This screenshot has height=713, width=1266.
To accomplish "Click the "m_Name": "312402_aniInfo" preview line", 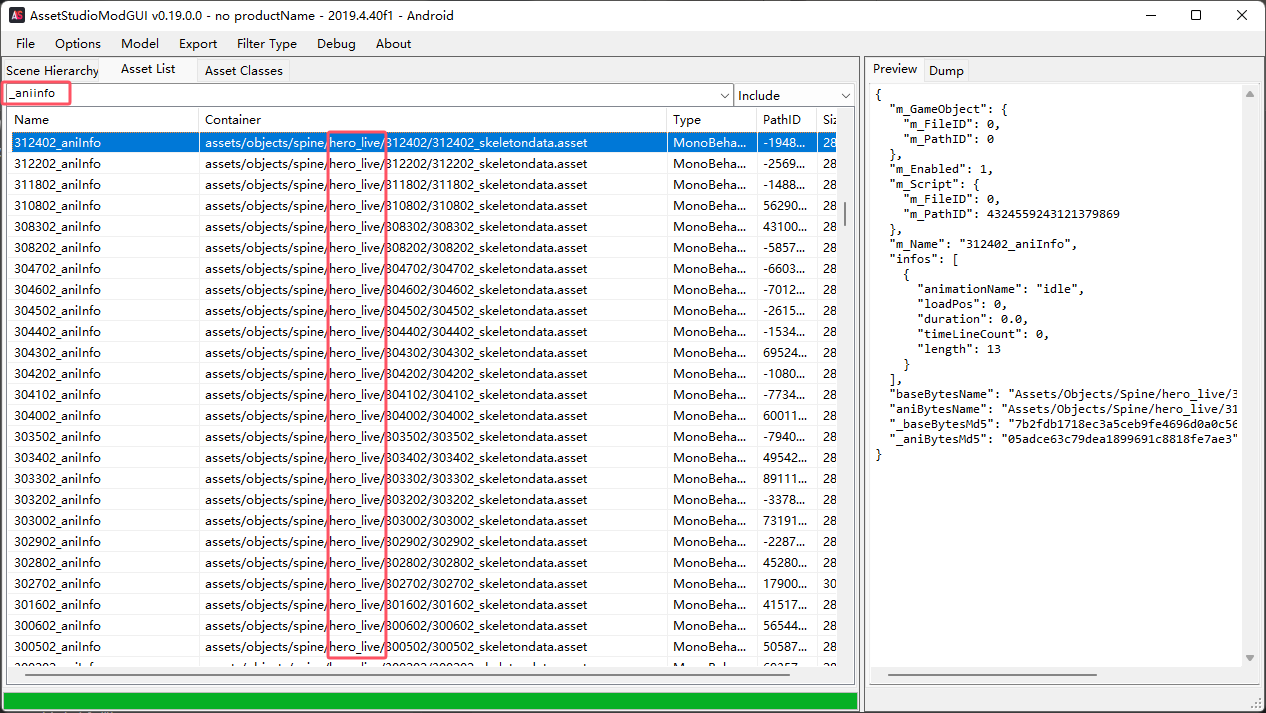I will tap(983, 244).
